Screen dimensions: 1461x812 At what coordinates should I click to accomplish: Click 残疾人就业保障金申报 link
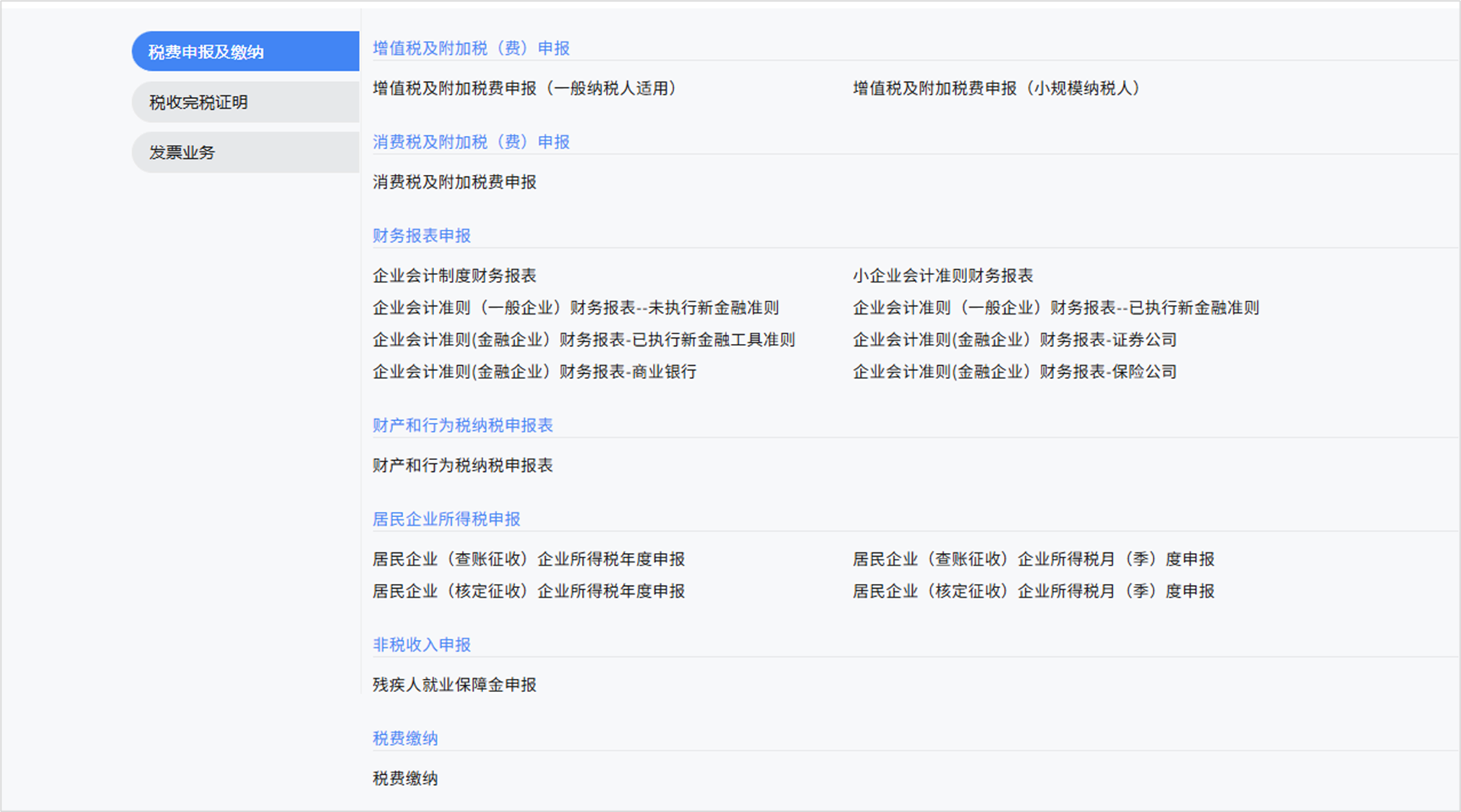coord(455,685)
